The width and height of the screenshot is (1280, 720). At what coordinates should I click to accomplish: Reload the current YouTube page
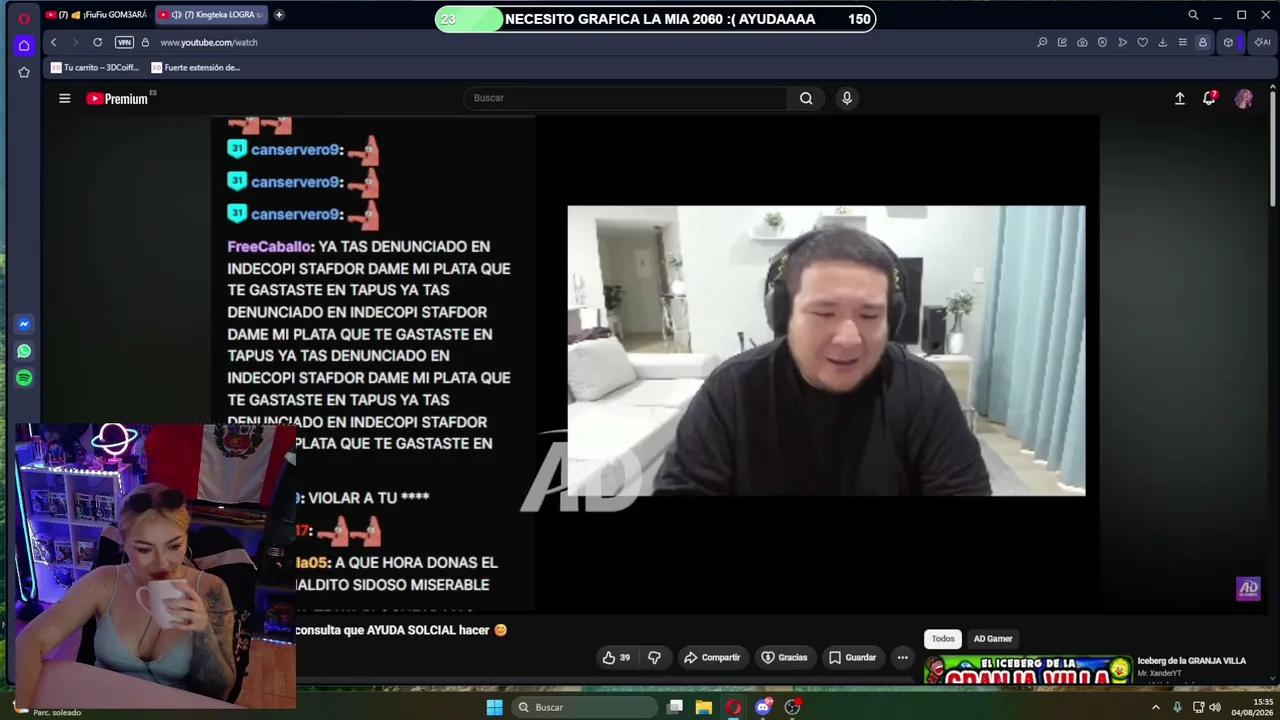tap(97, 42)
